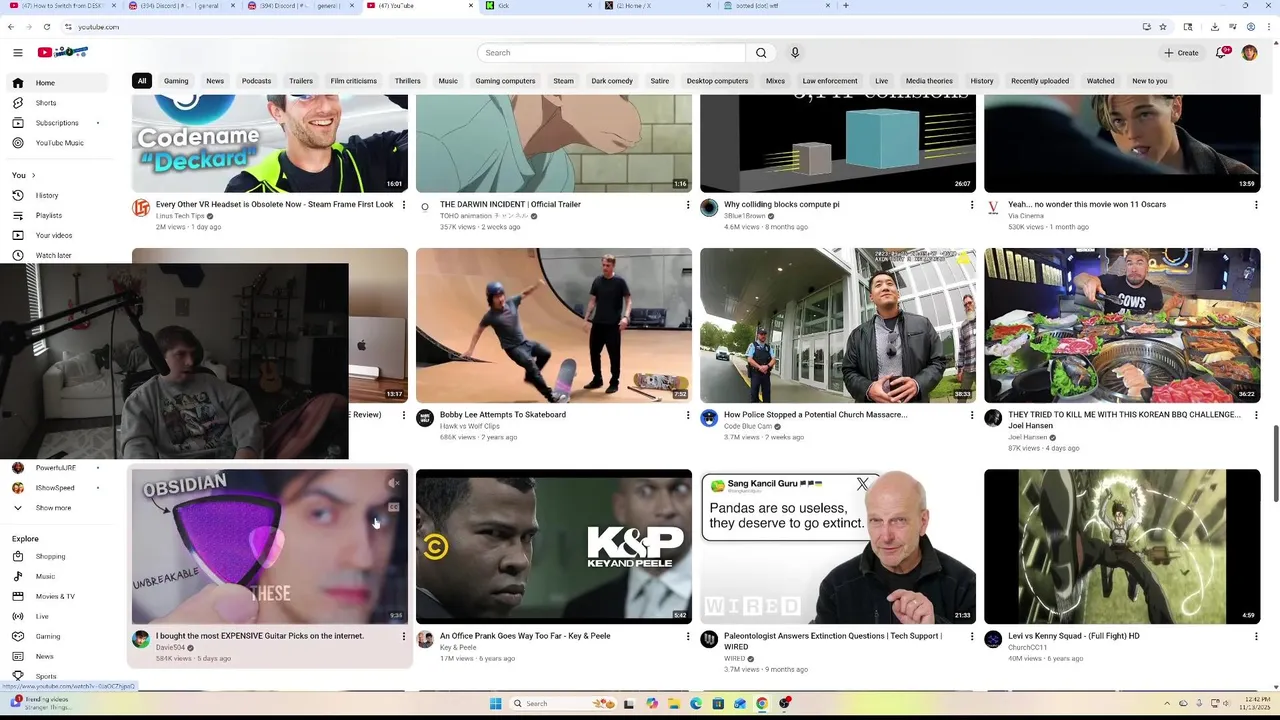Click the browser address bar
1280x720 pixels.
tap(600, 27)
